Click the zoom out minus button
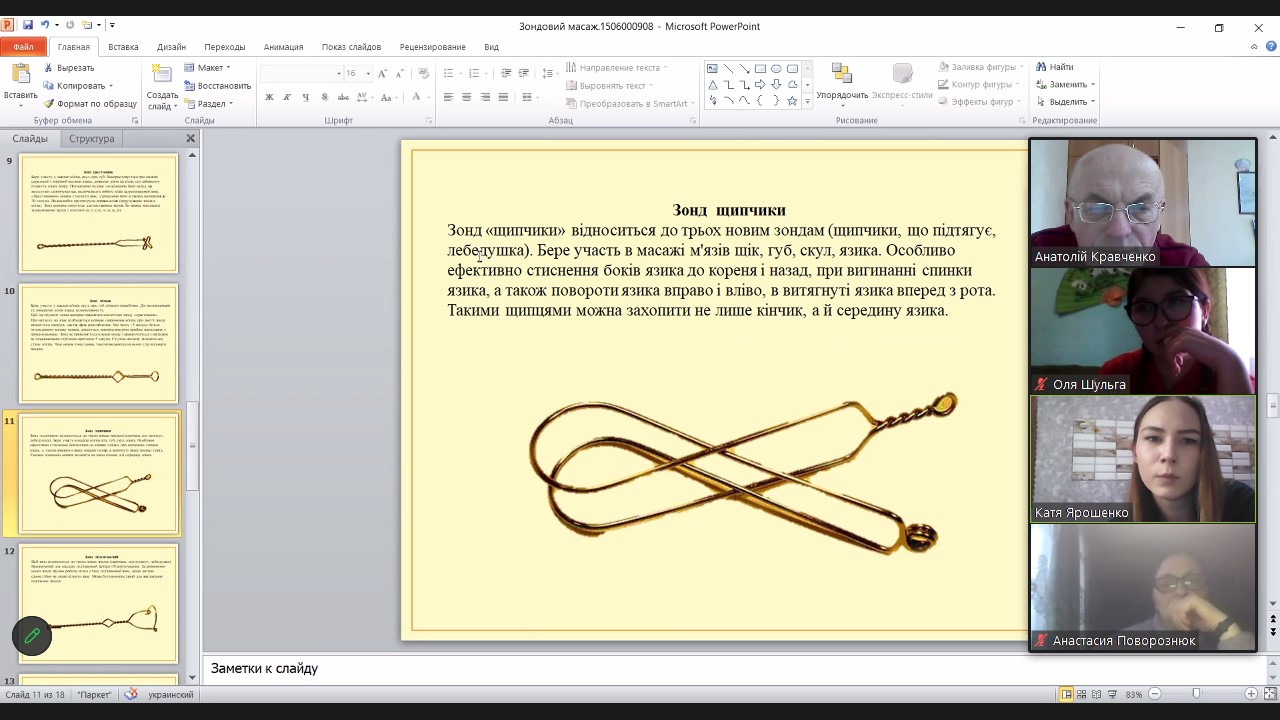The height and width of the screenshot is (720, 1280). 1155,694
